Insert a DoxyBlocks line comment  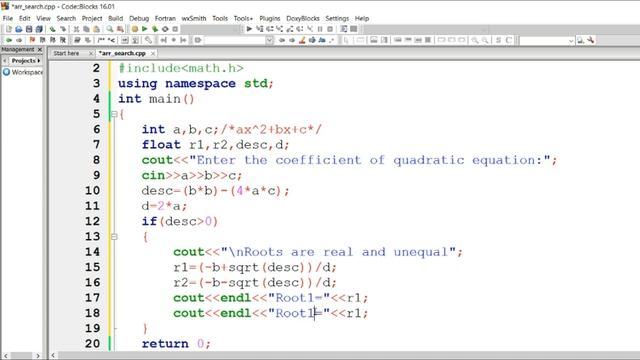pyautogui.click(x=111, y=40)
